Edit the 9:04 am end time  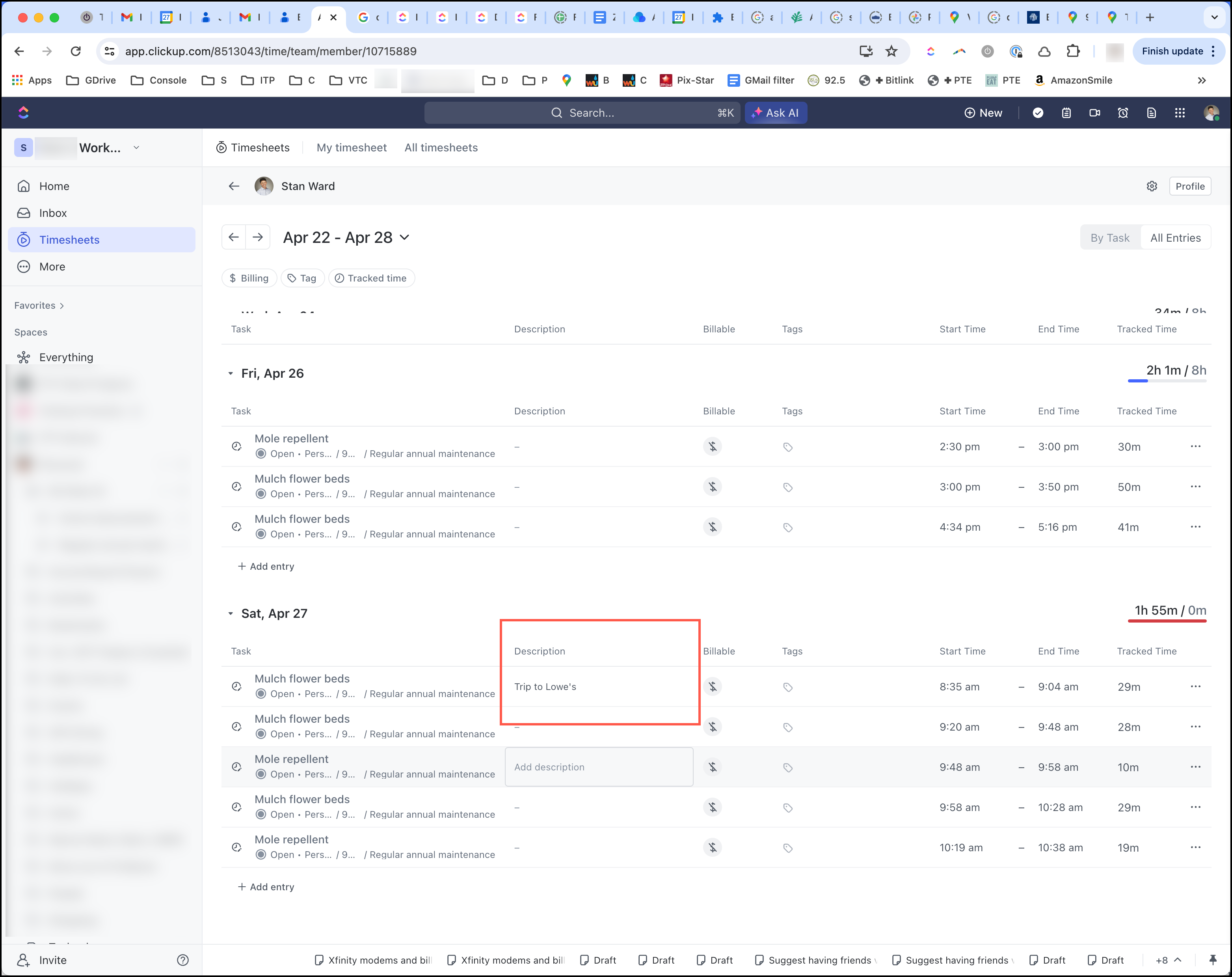coord(1058,686)
